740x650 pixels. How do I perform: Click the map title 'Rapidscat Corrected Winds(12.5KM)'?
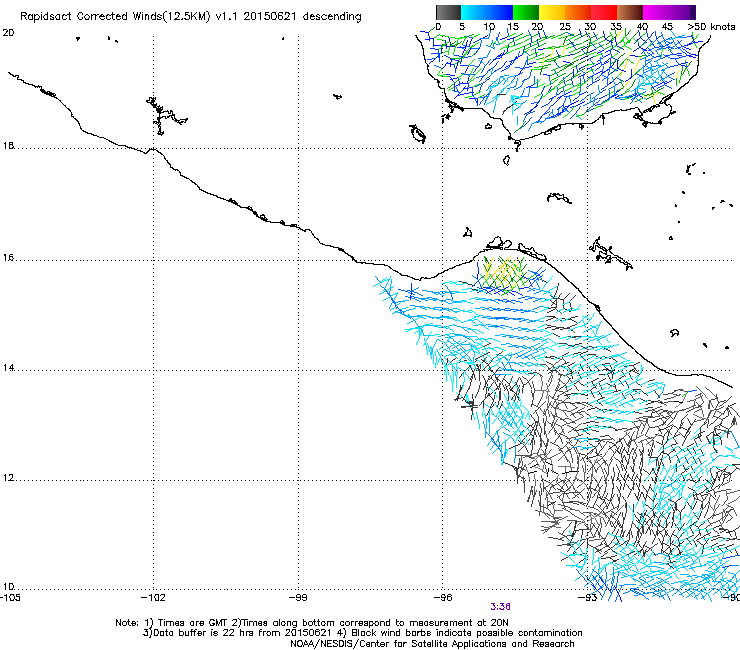pyautogui.click(x=115, y=17)
